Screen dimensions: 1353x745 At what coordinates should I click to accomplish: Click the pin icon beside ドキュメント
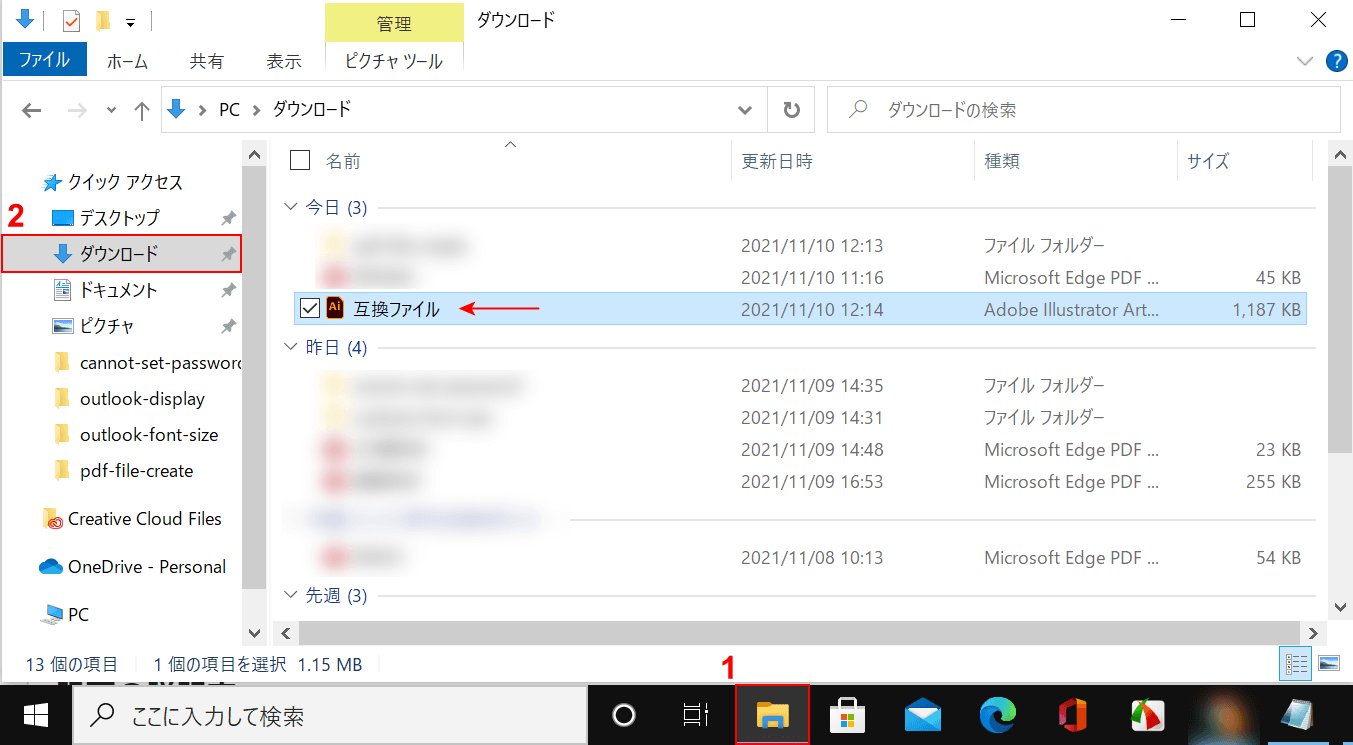pyautogui.click(x=228, y=290)
